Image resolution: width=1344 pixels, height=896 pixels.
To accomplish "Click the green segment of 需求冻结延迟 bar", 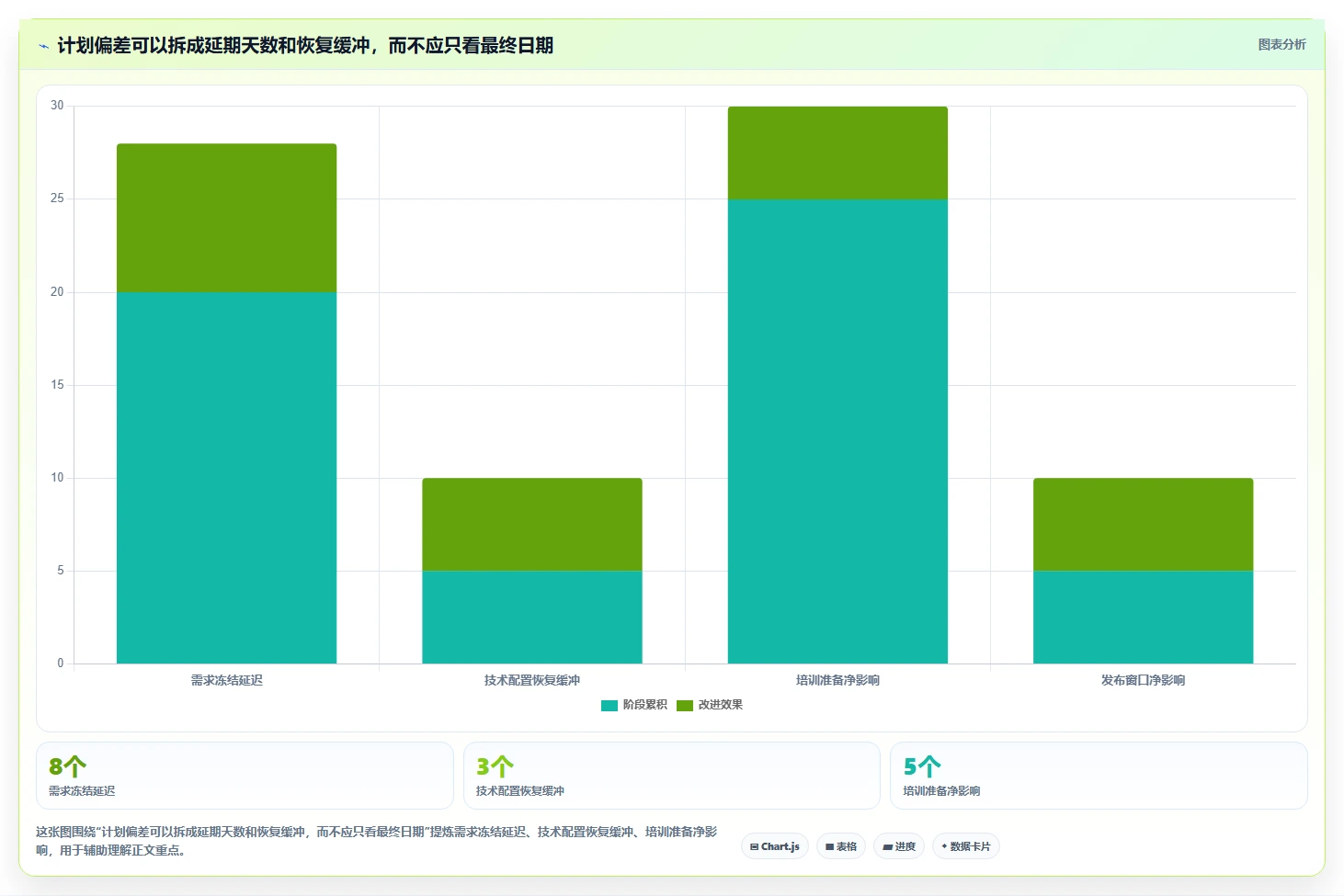I will click(x=226, y=218).
